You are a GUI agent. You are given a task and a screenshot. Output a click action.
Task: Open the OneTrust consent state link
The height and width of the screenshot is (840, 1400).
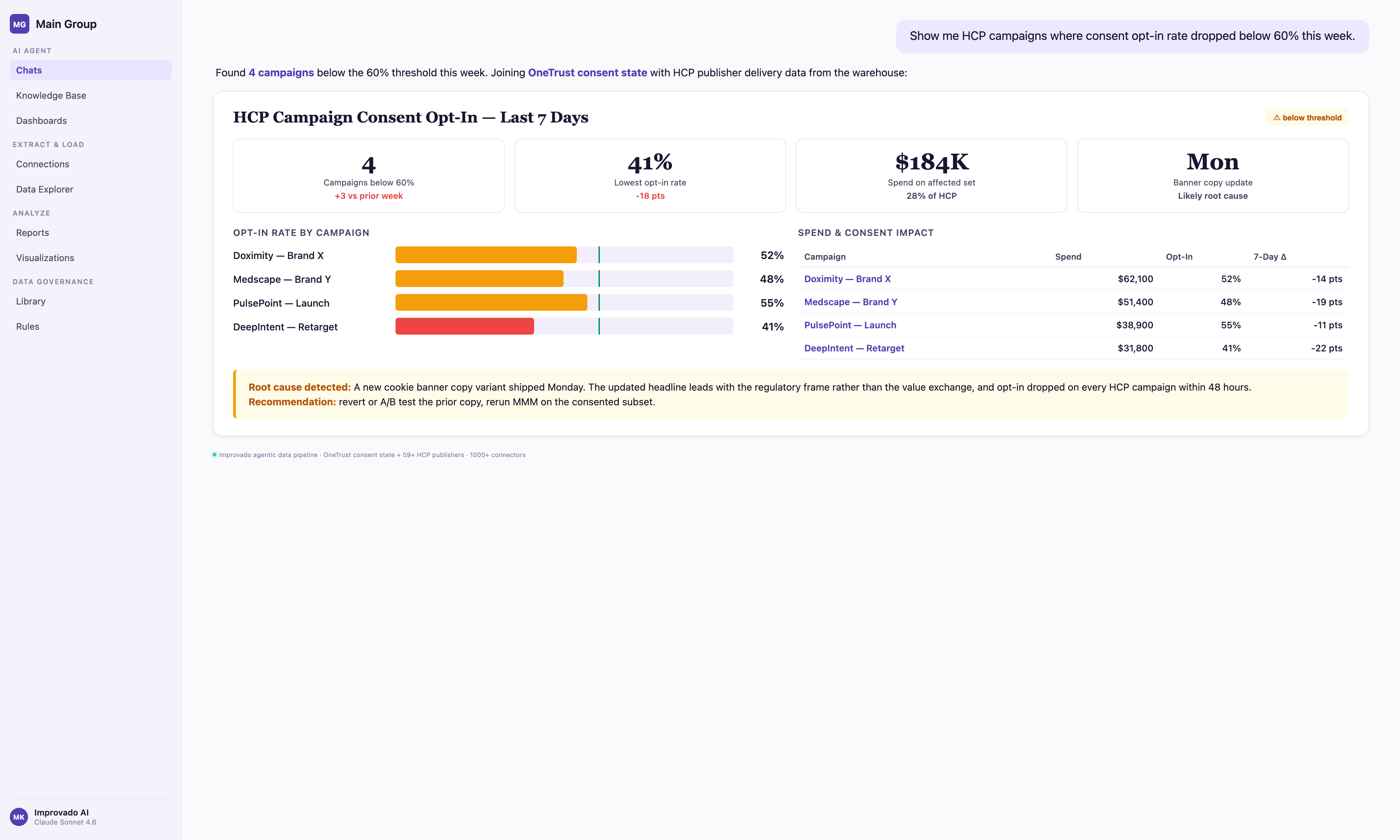pos(587,72)
